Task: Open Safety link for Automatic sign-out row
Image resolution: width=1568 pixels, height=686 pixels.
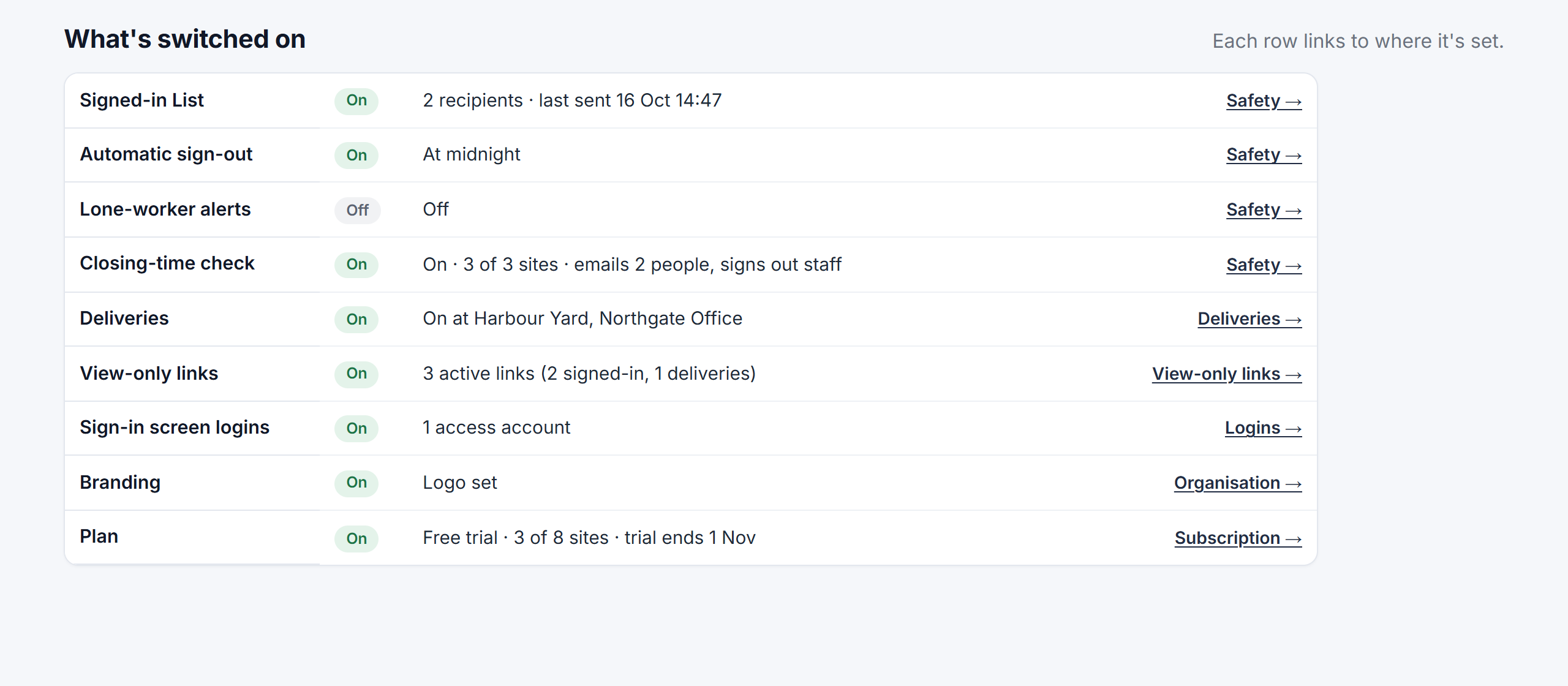Action: tap(1264, 154)
